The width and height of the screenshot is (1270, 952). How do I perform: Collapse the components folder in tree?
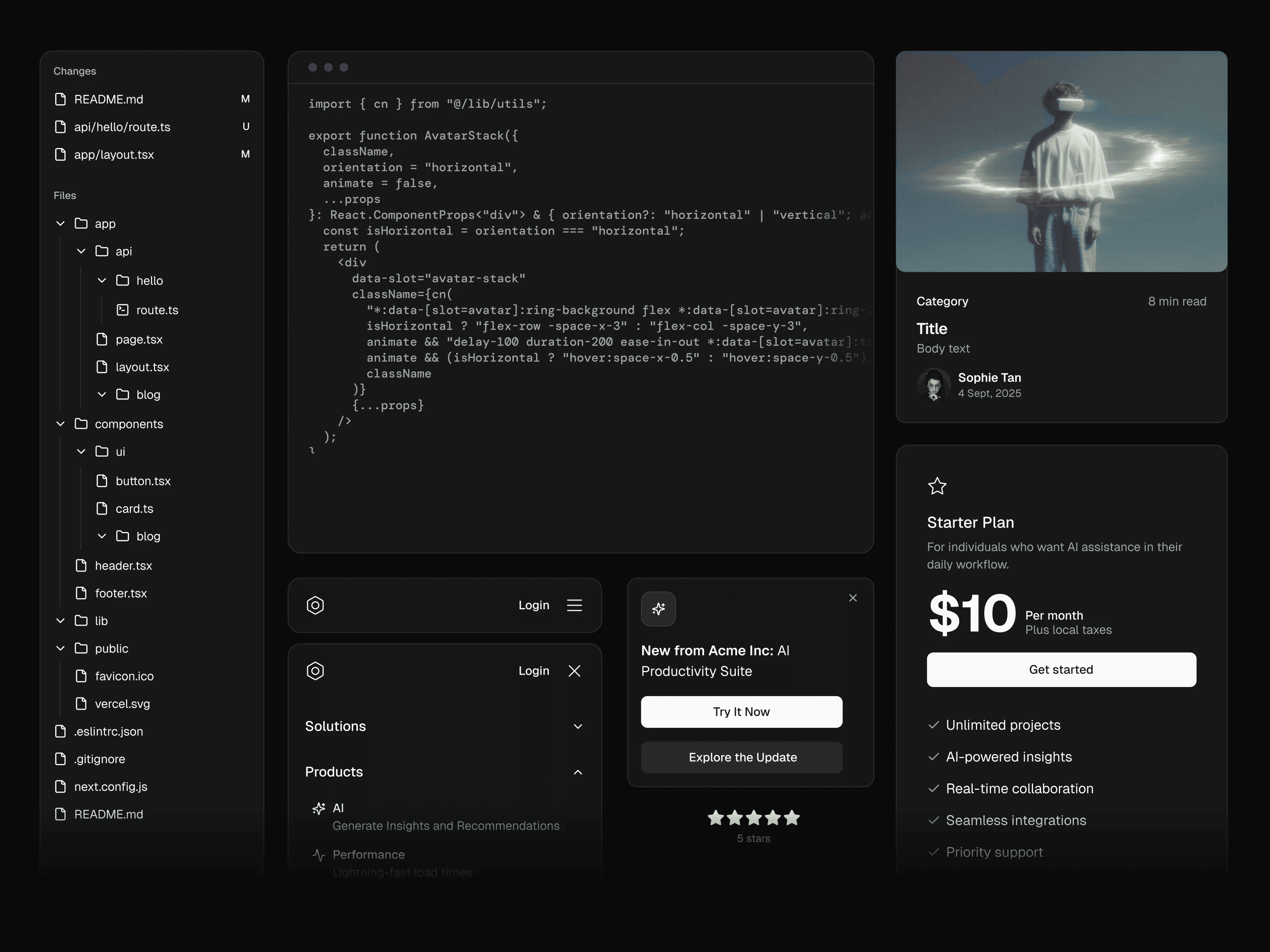pyautogui.click(x=60, y=424)
